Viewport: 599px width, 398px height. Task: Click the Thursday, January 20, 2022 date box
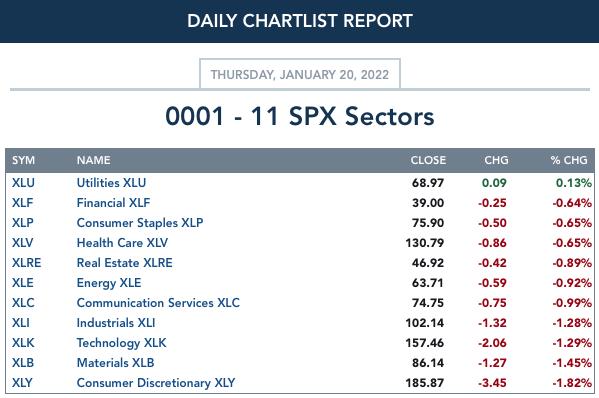(x=300, y=74)
